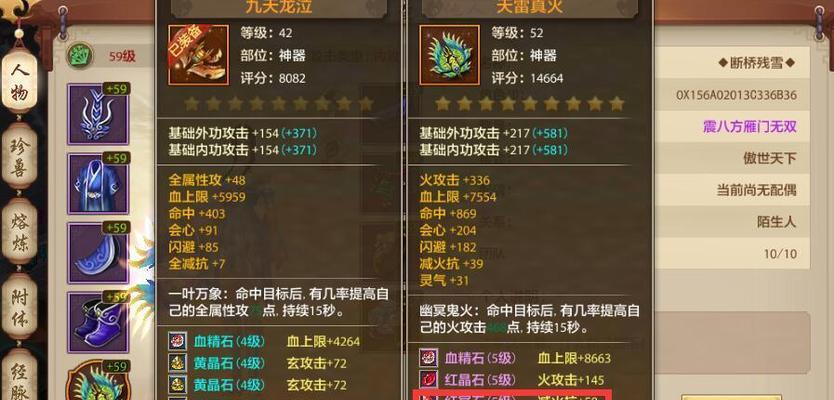Screen dimensions: 834x400
Task: Open the 经脉 meridian tab
Action: click(x=20, y=375)
